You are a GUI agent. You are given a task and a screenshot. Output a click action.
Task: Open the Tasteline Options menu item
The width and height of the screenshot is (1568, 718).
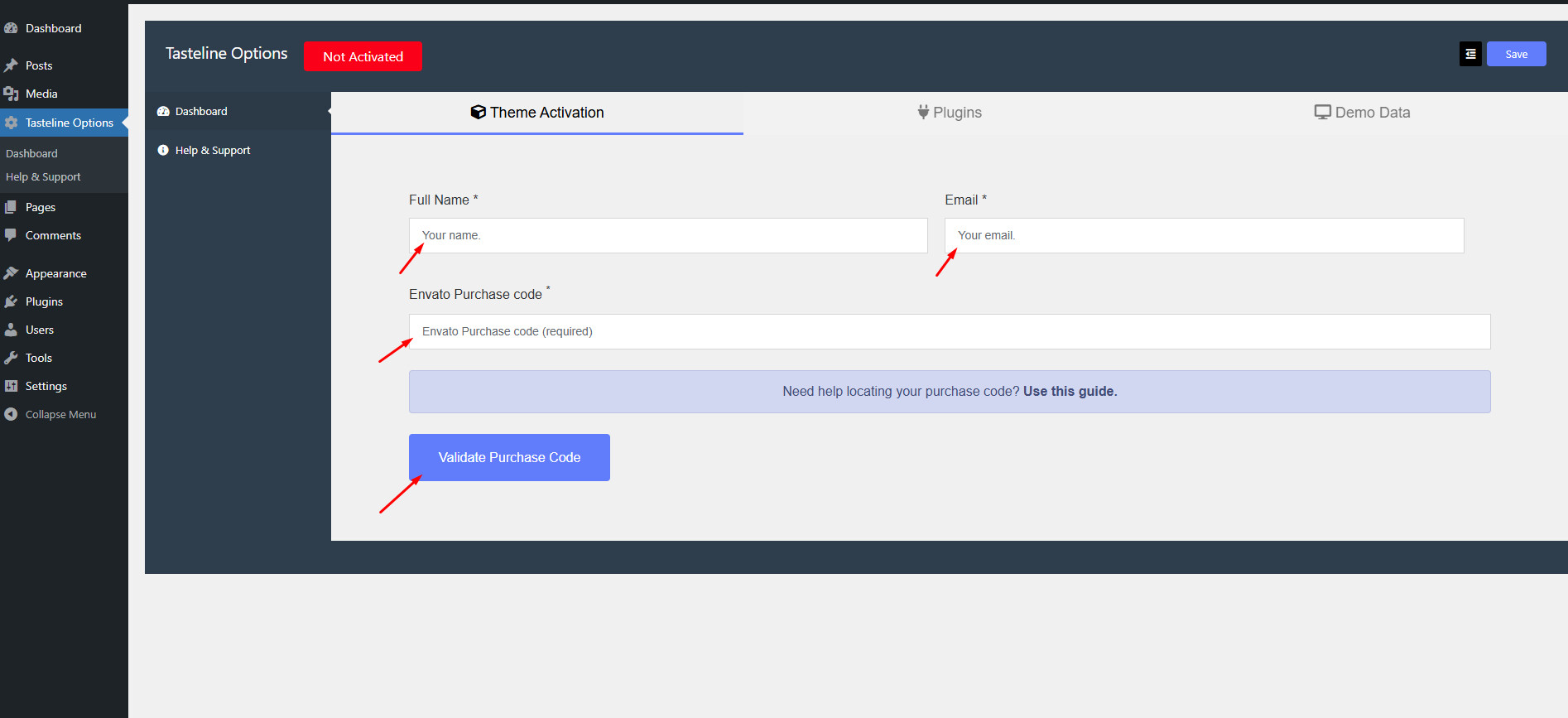69,123
